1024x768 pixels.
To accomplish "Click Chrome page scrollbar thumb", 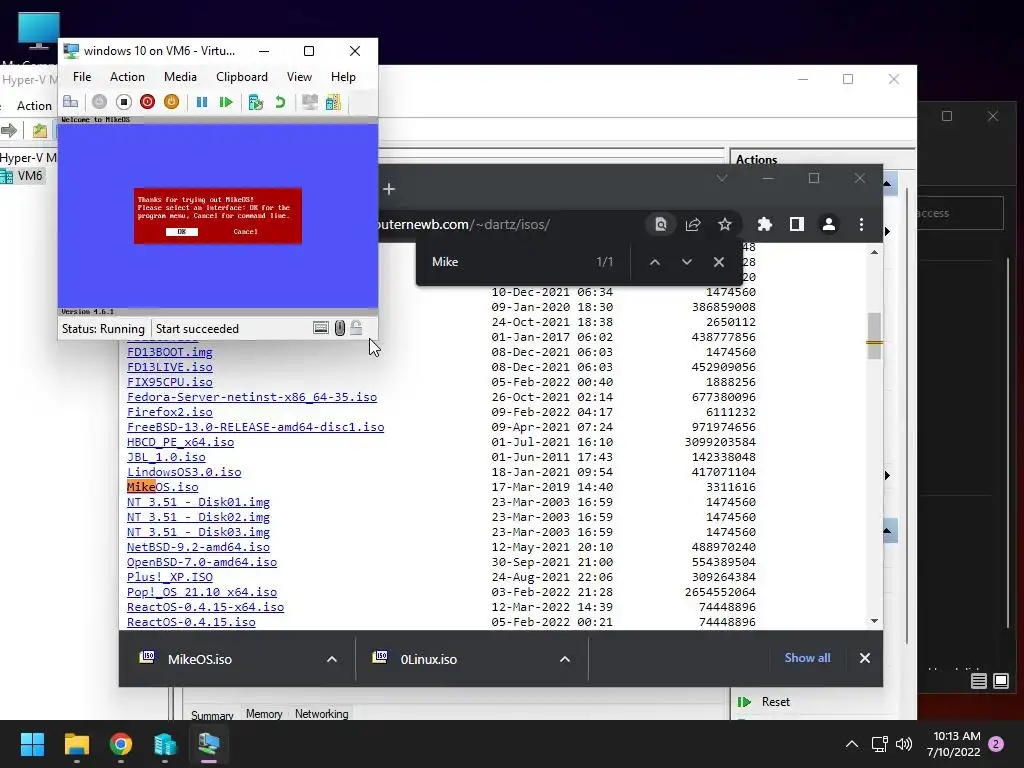I will coord(874,336).
